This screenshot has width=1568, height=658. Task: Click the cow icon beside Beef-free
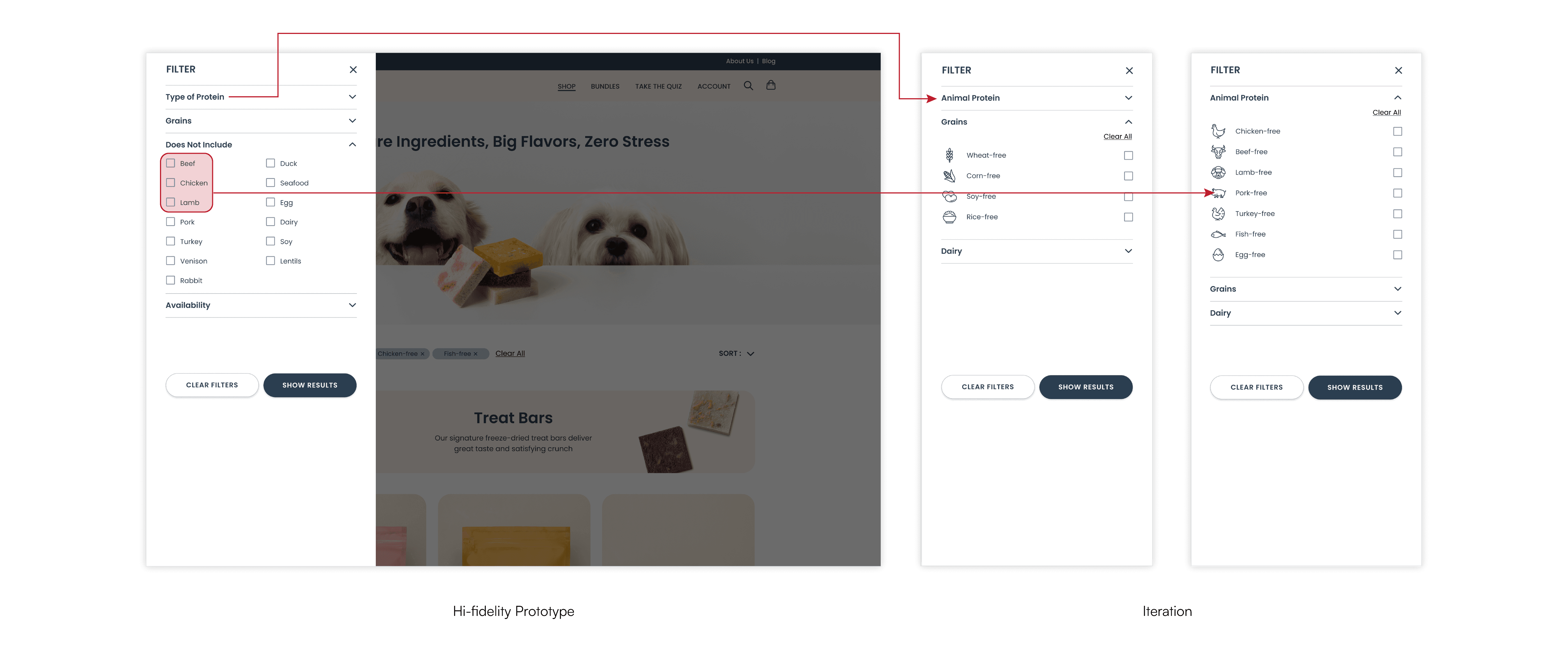1218,152
